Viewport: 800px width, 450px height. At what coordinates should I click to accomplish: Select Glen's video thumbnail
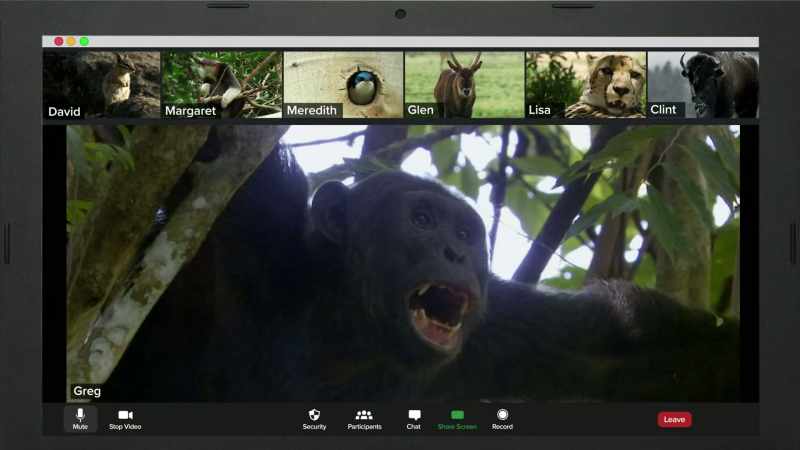click(464, 85)
